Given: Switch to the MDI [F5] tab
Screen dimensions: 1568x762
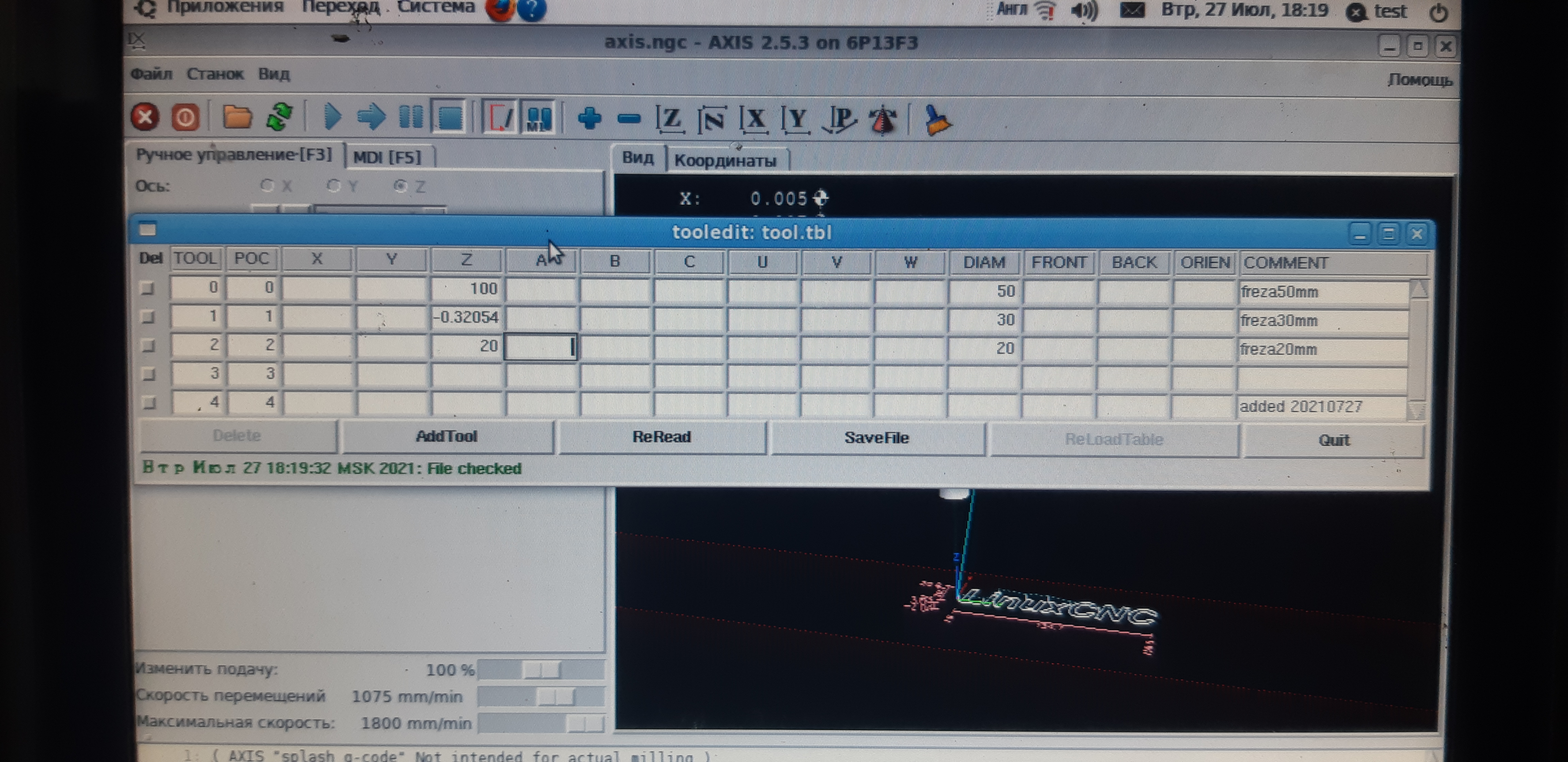Looking at the screenshot, I should tap(387, 157).
